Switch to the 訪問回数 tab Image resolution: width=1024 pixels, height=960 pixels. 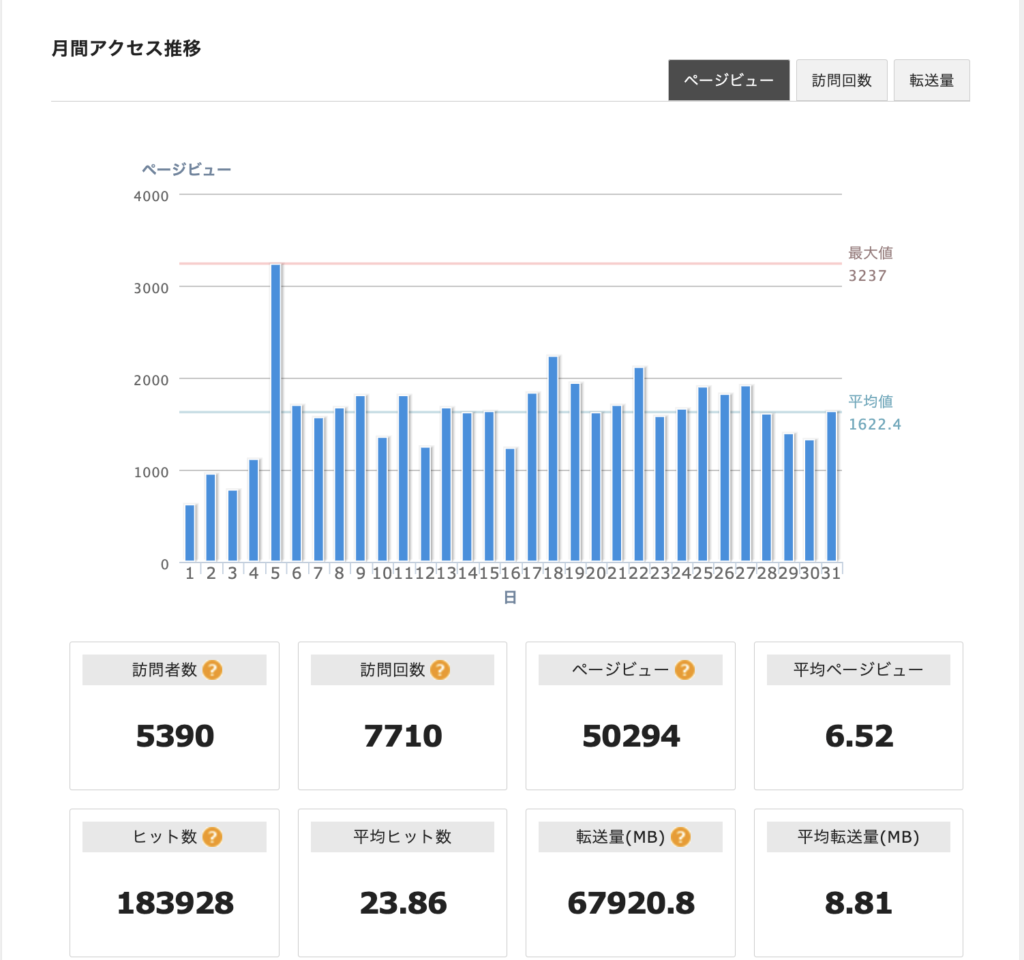(x=841, y=81)
